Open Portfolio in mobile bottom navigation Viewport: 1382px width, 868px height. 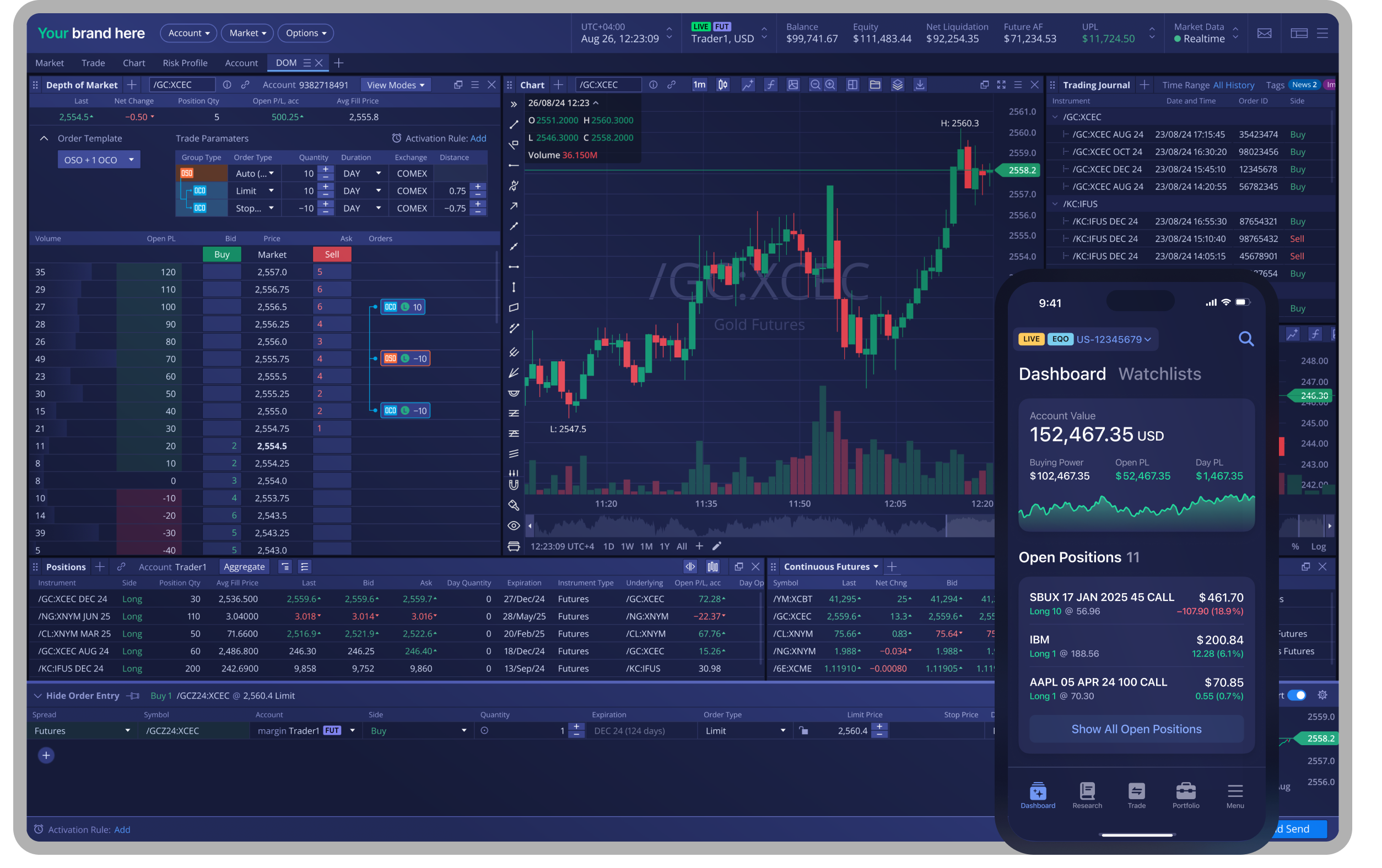point(1185,795)
